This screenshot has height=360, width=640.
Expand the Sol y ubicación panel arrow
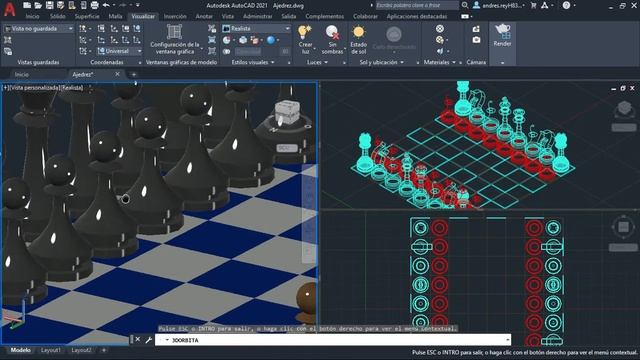402,62
